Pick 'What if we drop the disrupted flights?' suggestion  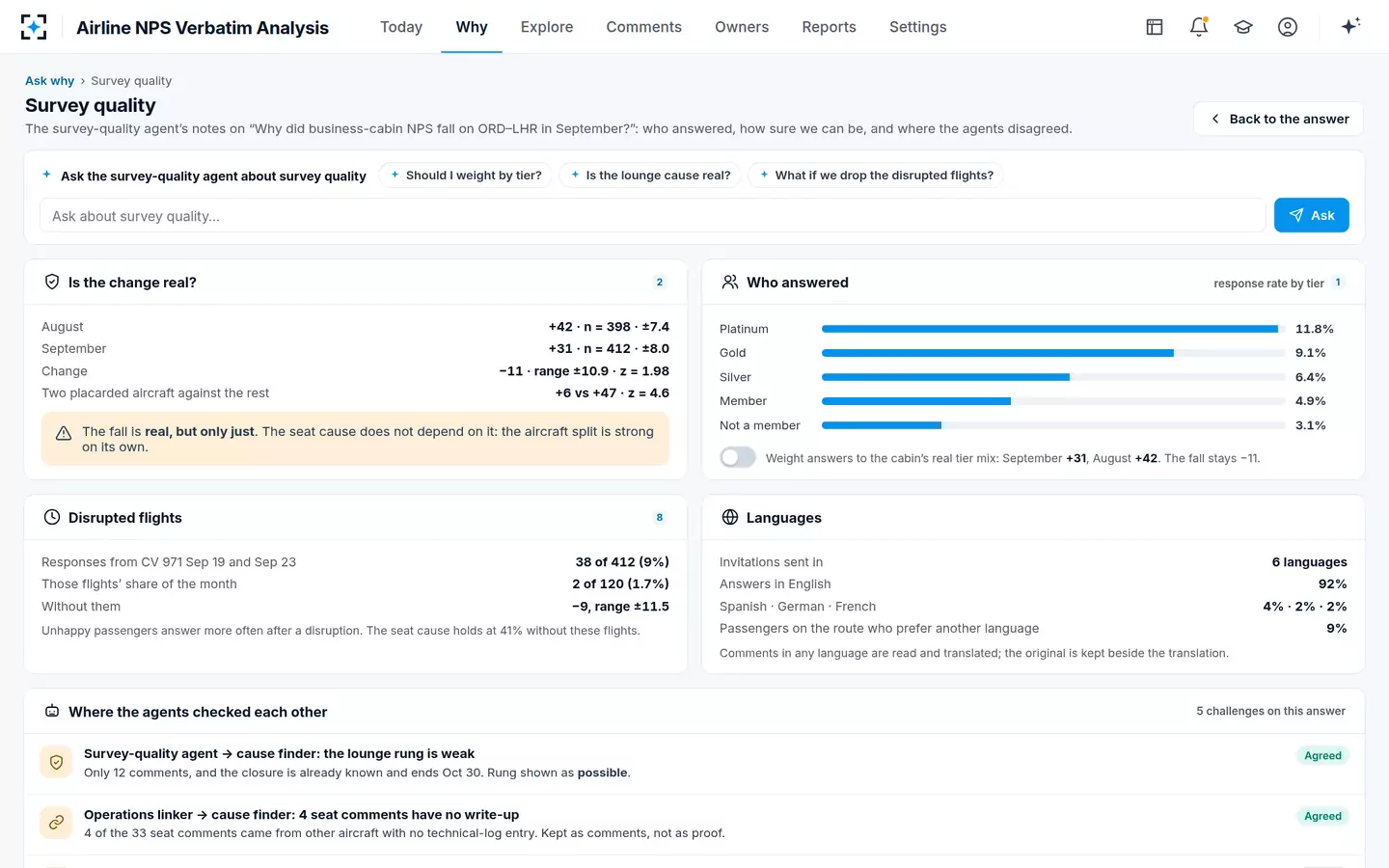(x=876, y=175)
